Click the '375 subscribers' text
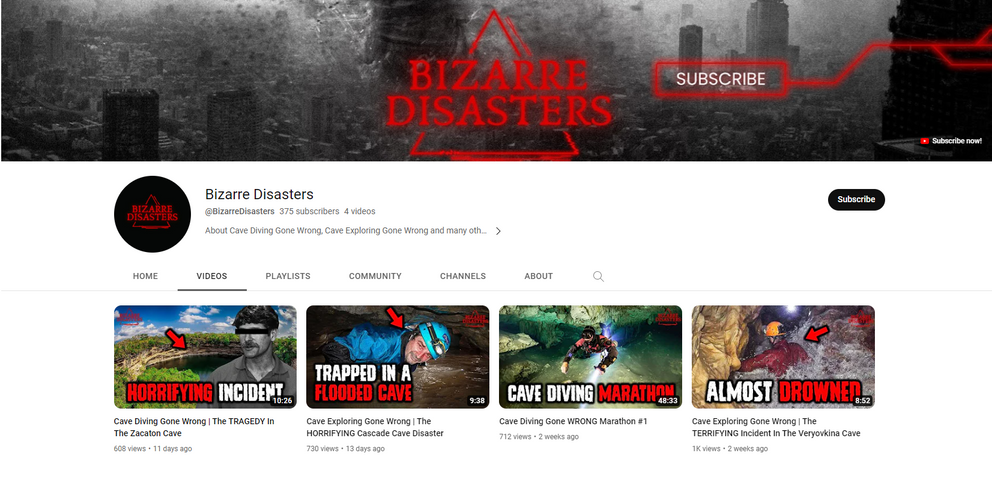Viewport: 992px width, 492px height. 309,211
